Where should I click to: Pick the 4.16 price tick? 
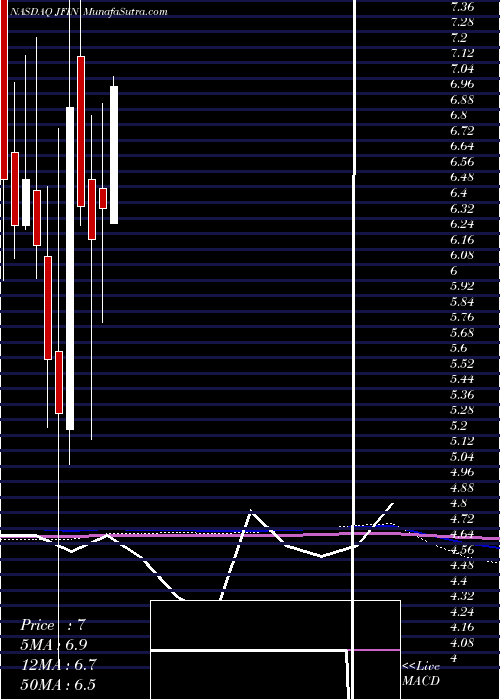click(462, 628)
